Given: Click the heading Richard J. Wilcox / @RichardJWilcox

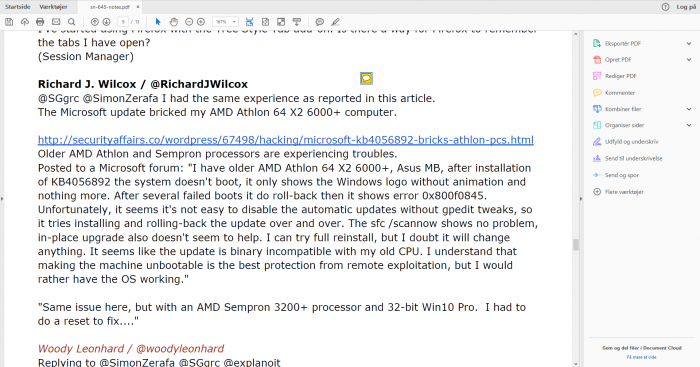Looking at the screenshot, I should point(143,84).
